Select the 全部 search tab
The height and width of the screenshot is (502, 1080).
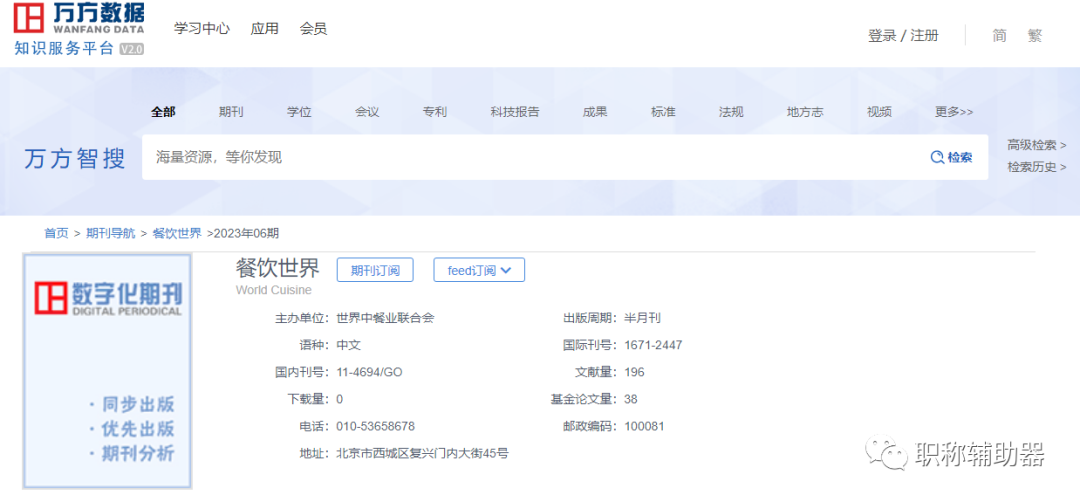click(163, 112)
